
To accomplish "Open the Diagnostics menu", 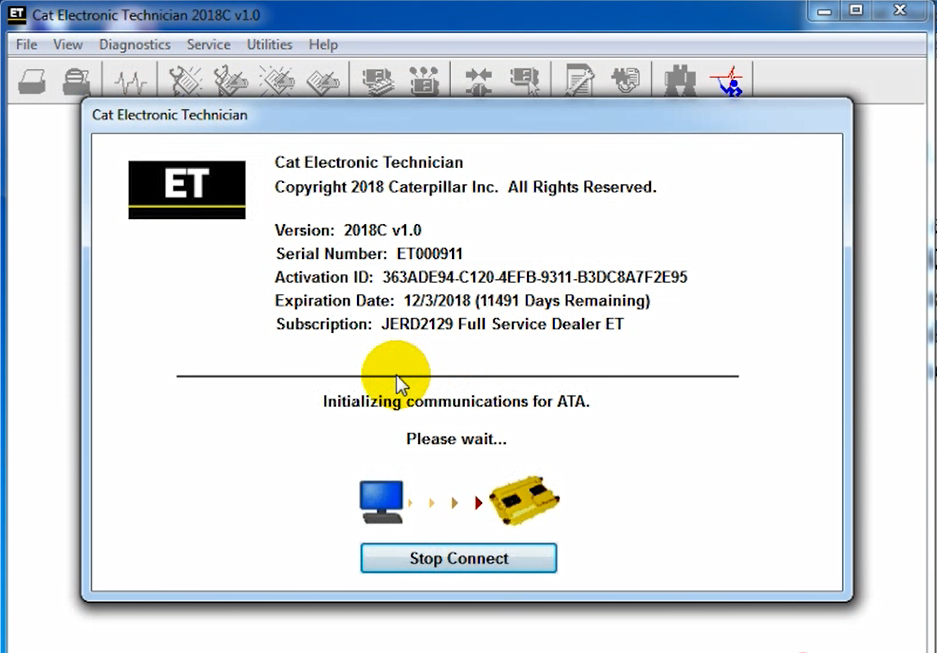I will 134,45.
